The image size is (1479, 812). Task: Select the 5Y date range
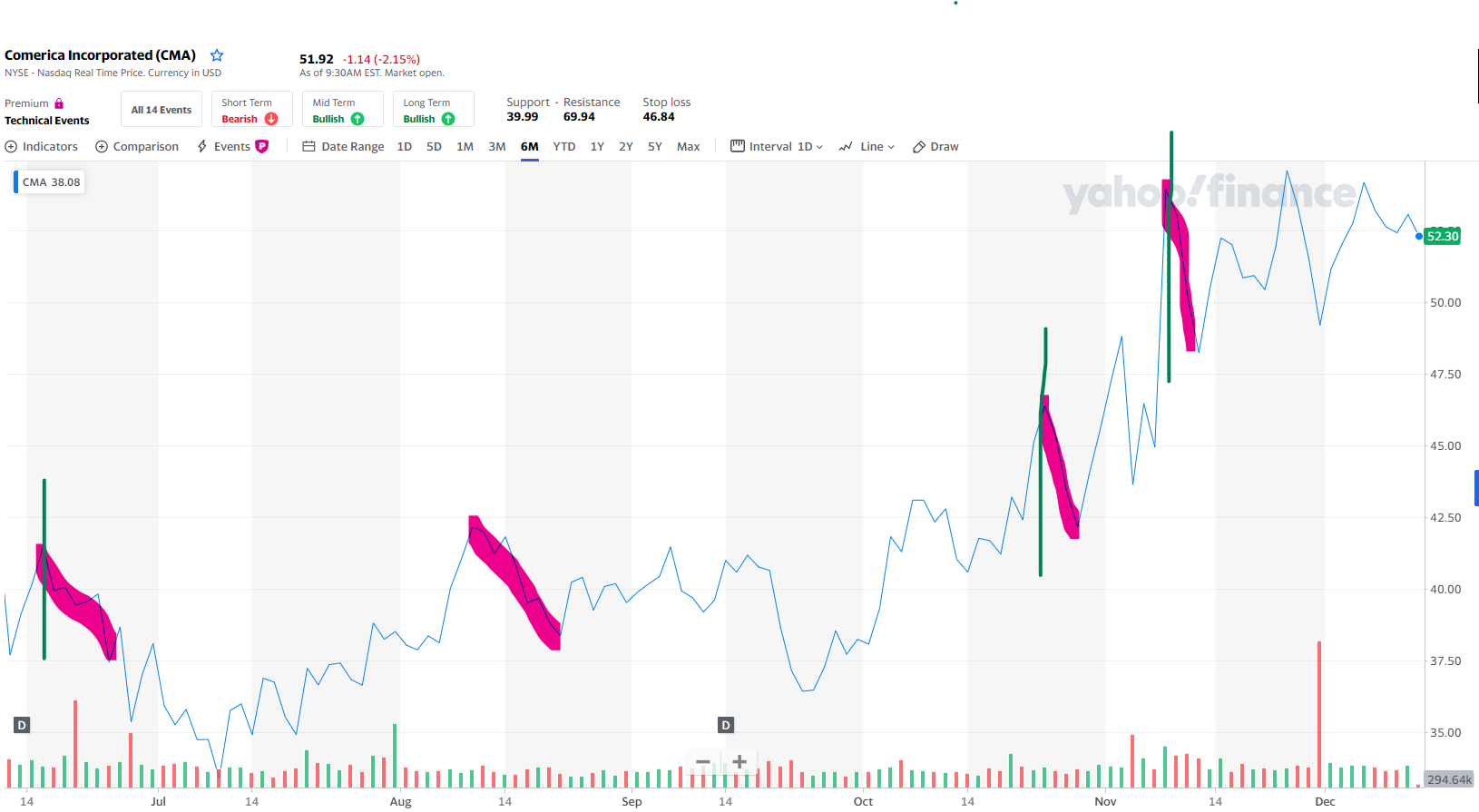point(655,147)
